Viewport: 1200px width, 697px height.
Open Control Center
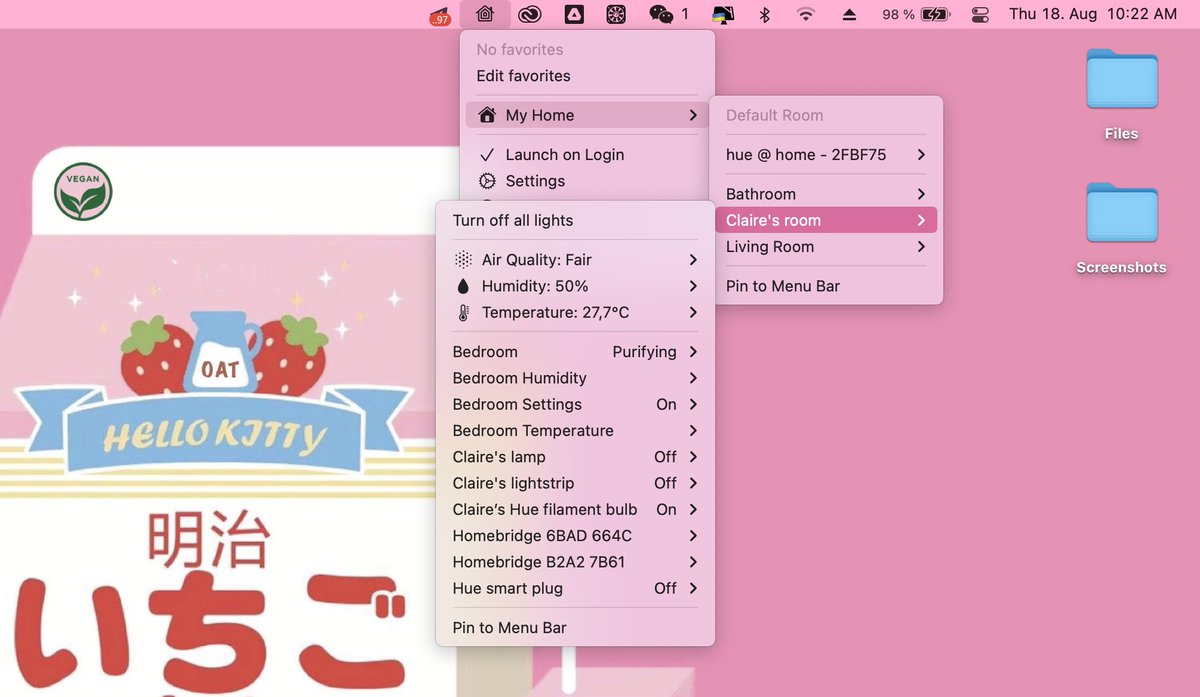(x=979, y=14)
